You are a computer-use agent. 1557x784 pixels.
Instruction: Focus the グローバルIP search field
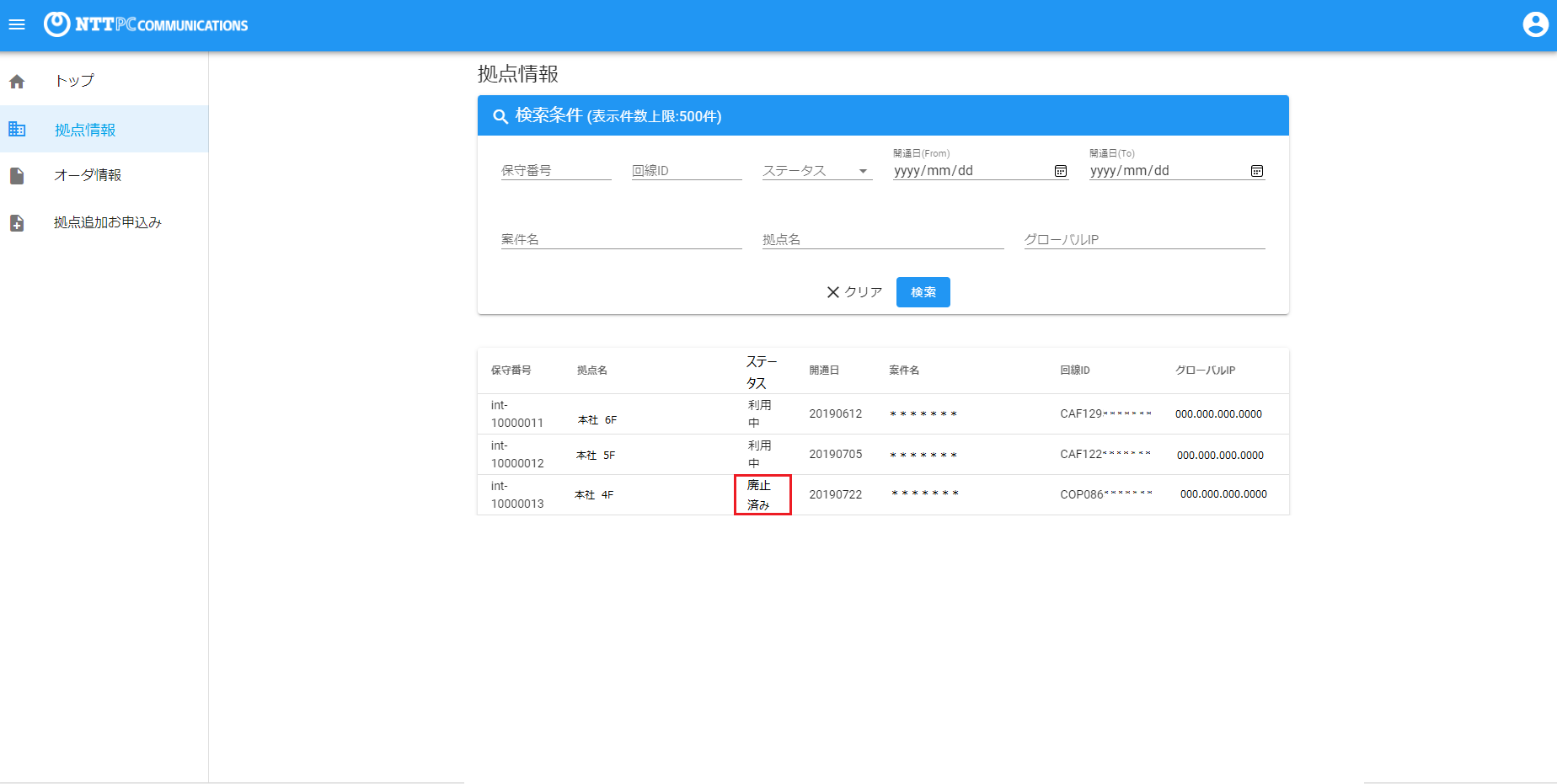(x=1145, y=239)
